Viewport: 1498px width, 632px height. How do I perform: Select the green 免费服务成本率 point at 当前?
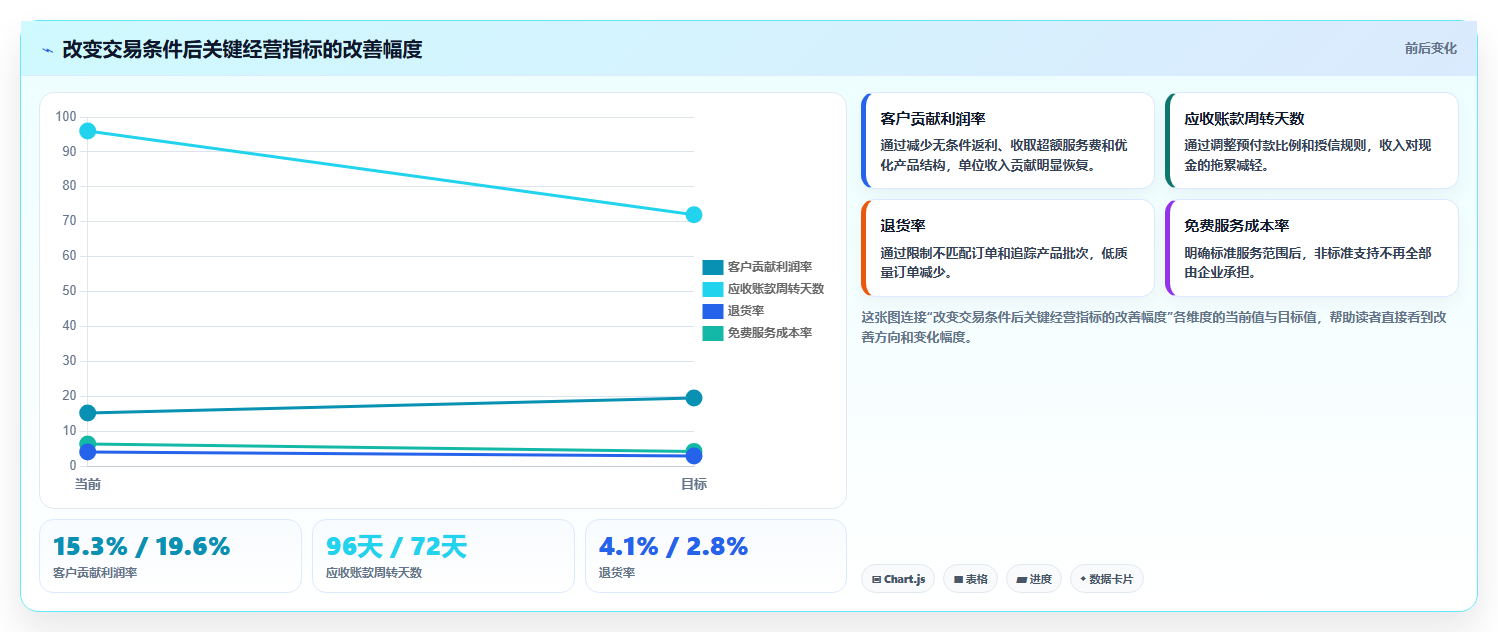point(88,443)
